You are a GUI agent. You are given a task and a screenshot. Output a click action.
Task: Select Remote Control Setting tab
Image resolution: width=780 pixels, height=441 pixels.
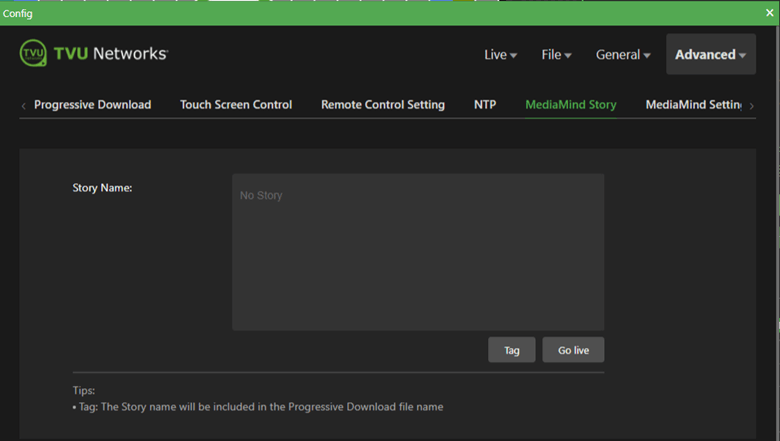[x=383, y=104]
